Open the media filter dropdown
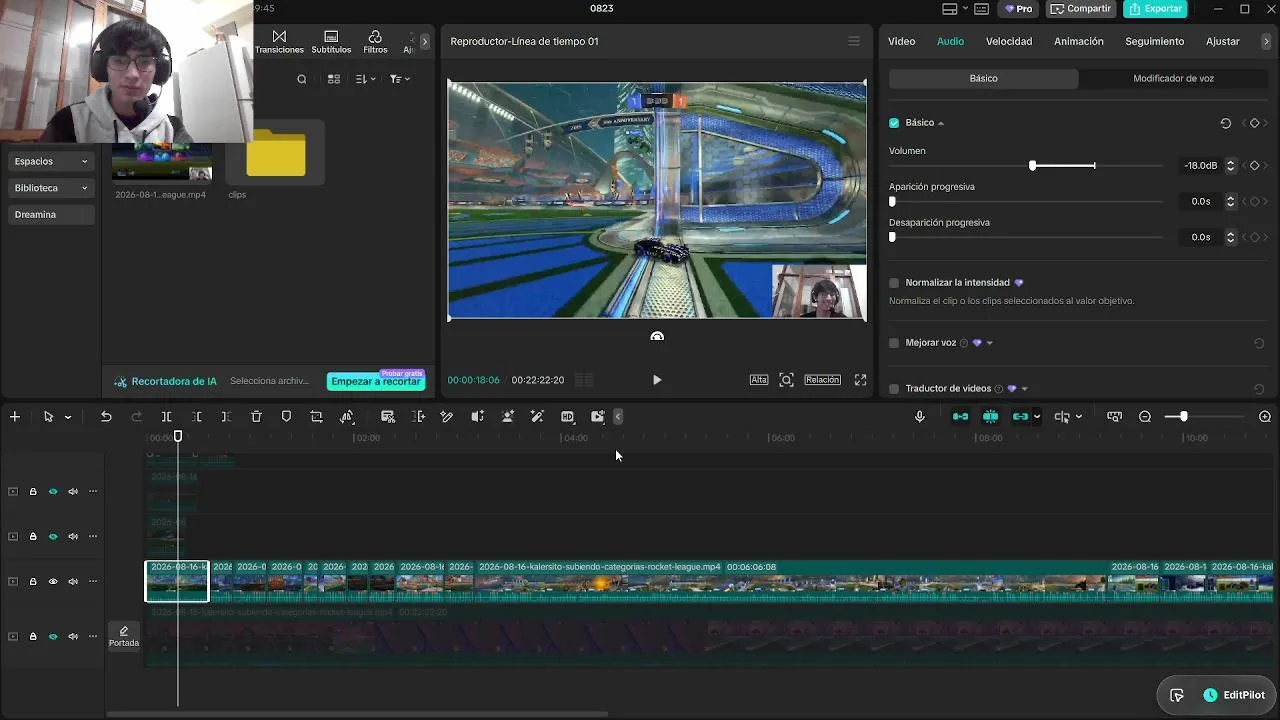 click(400, 79)
